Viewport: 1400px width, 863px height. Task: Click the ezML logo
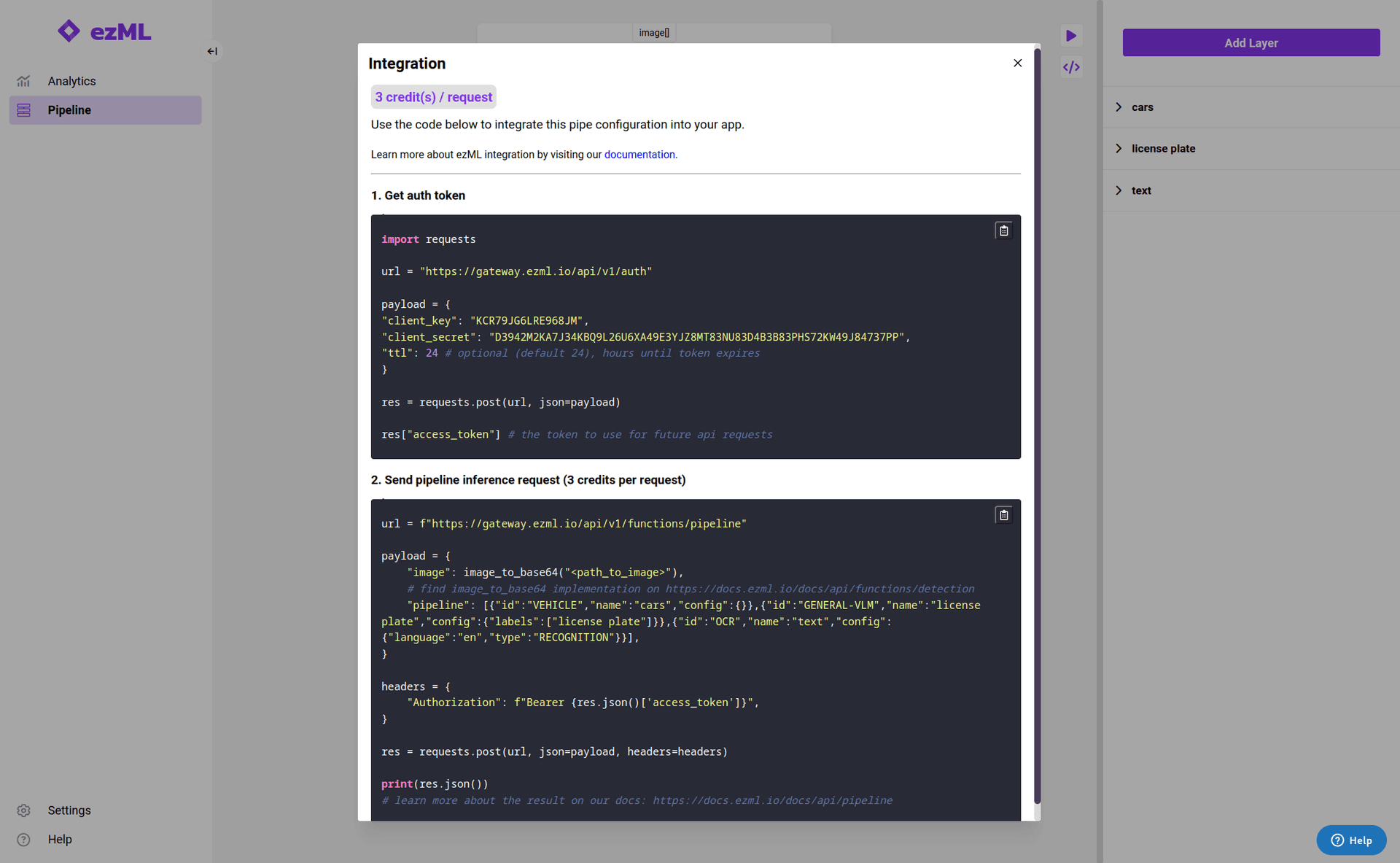pyautogui.click(x=104, y=31)
